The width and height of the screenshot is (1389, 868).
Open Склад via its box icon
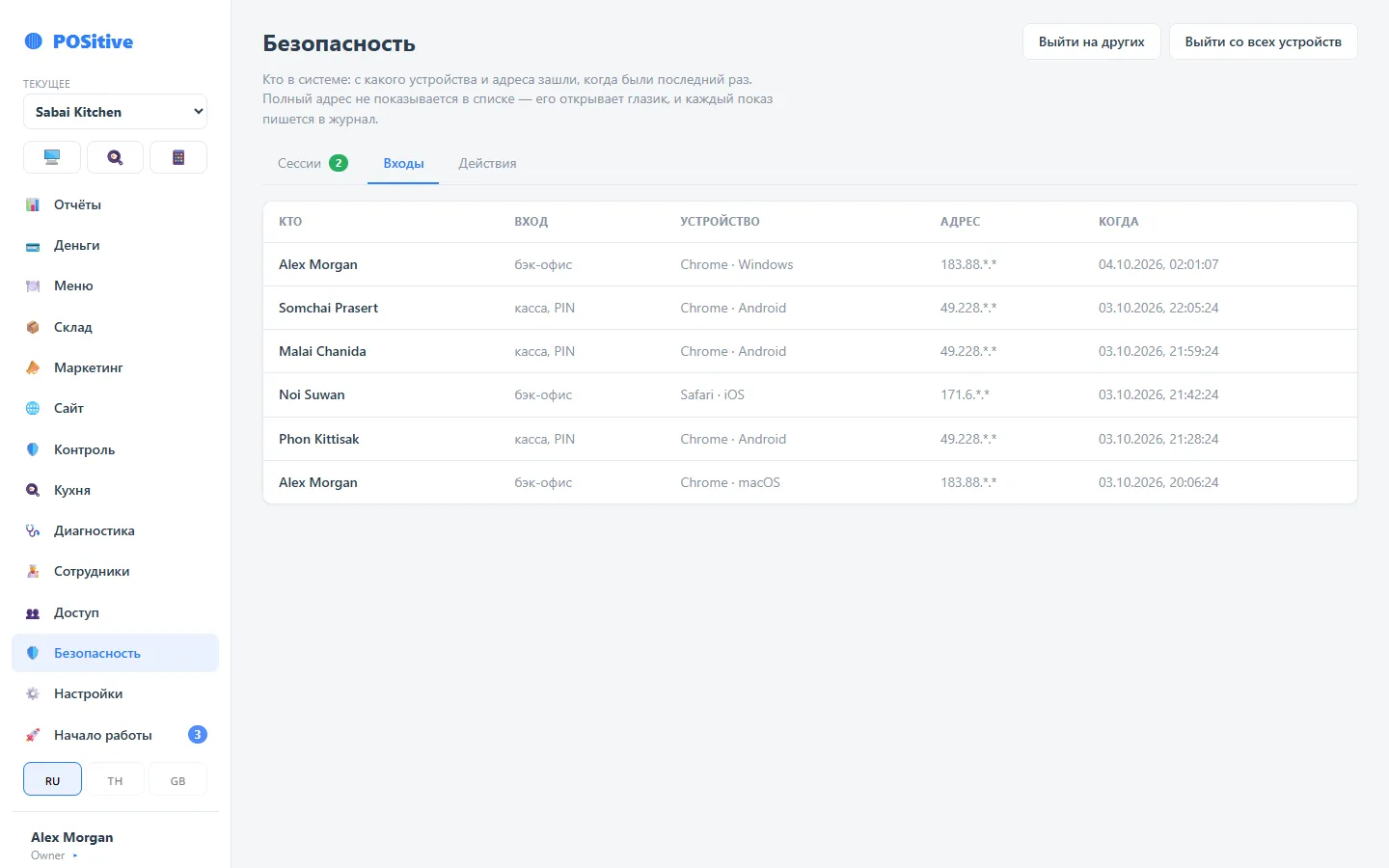(33, 327)
